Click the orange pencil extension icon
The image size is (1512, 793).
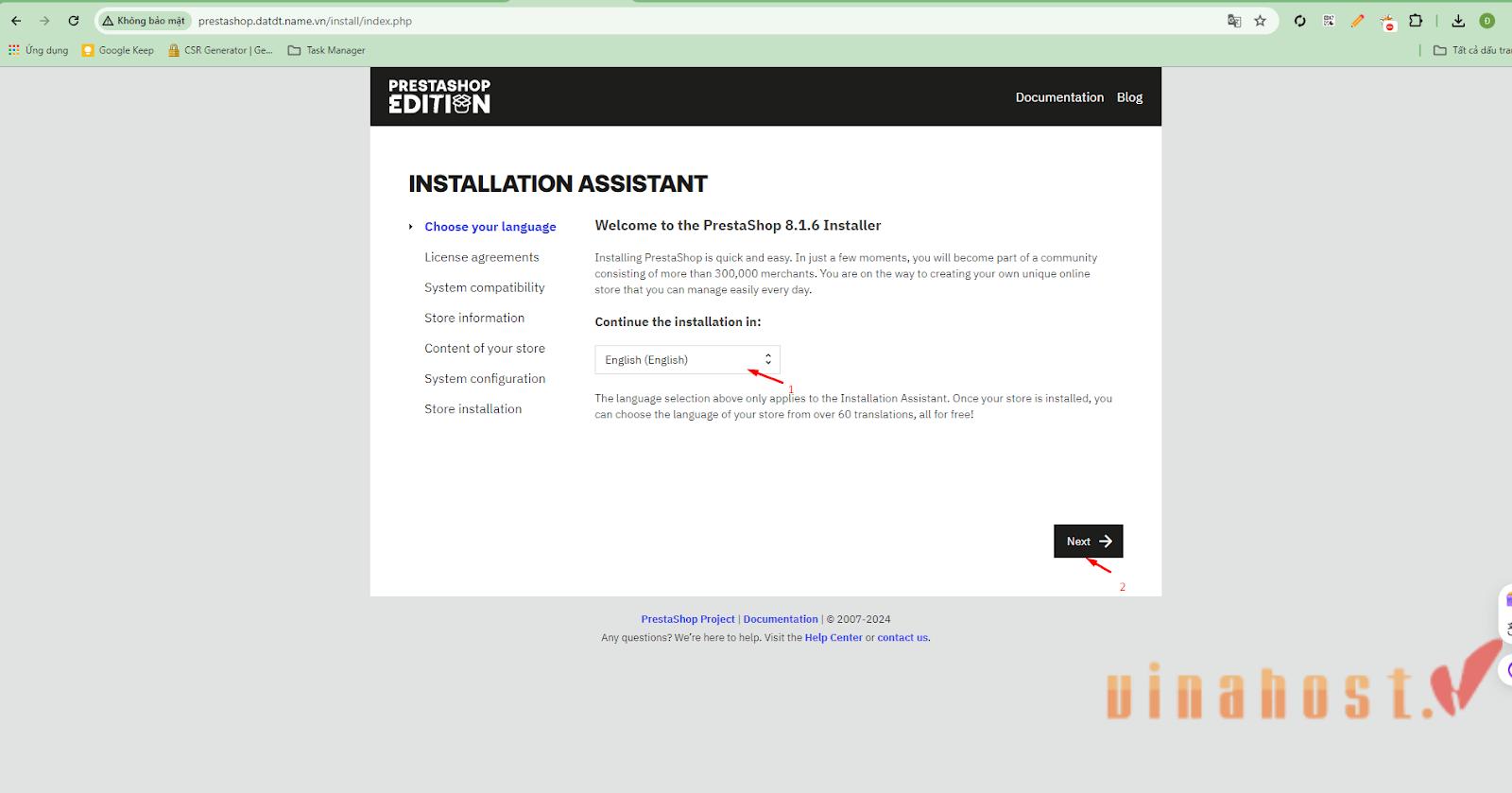[1358, 21]
